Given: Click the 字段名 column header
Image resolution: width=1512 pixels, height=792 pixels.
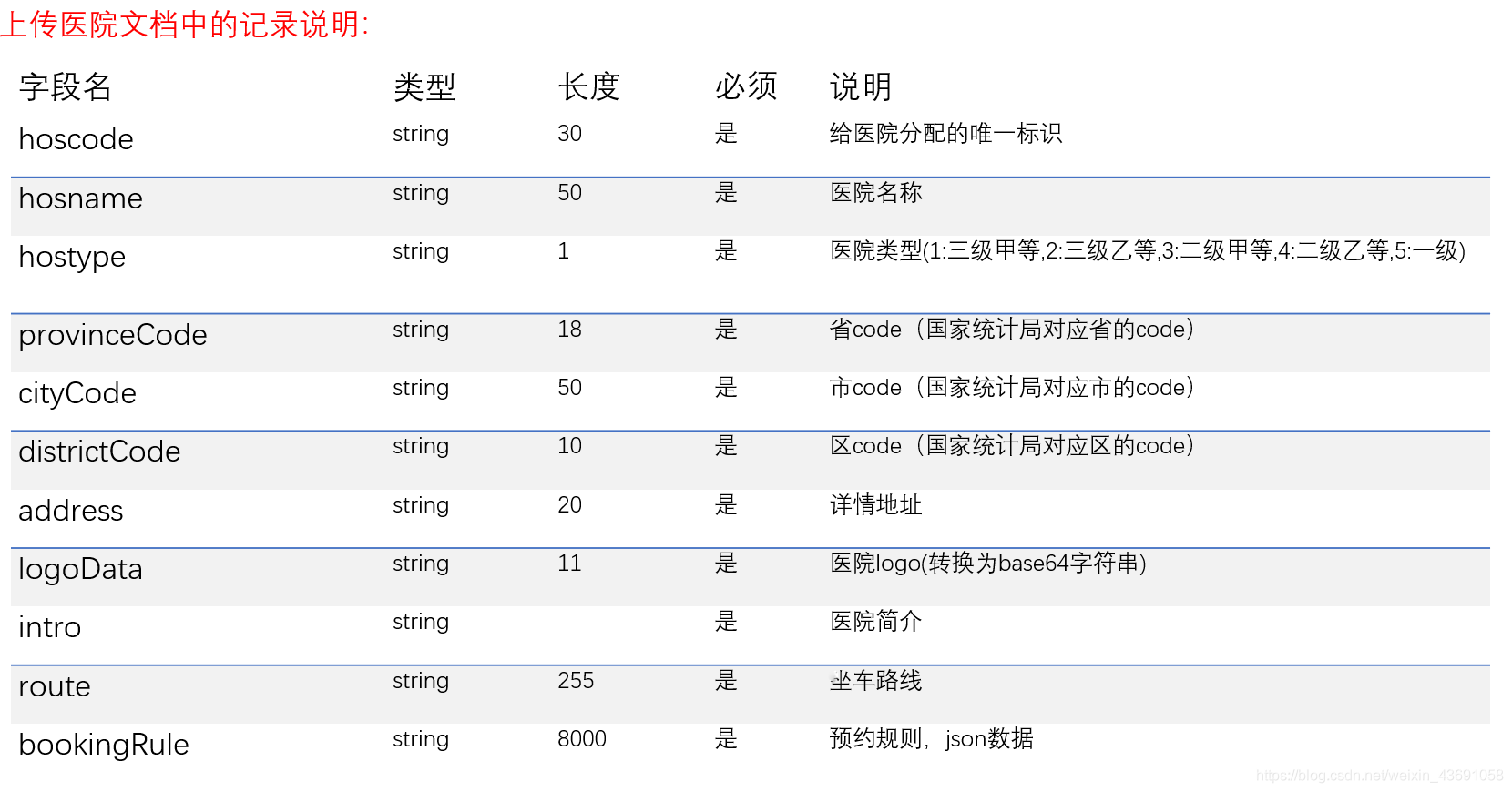Looking at the screenshot, I should click(66, 87).
